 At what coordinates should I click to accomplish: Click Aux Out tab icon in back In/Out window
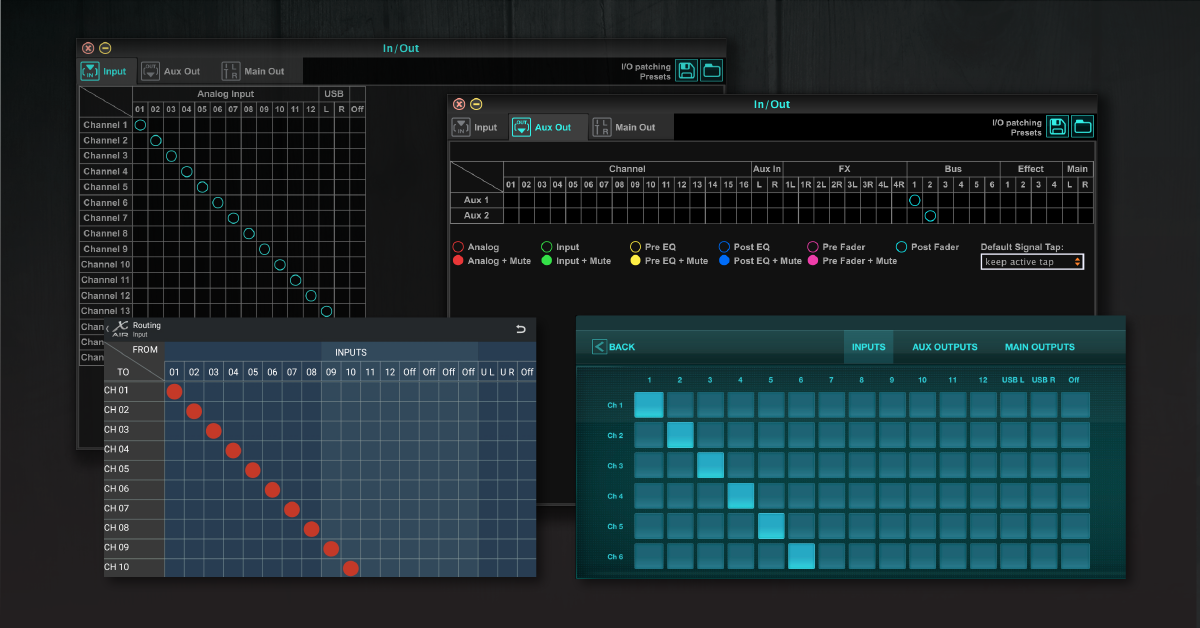[150, 71]
